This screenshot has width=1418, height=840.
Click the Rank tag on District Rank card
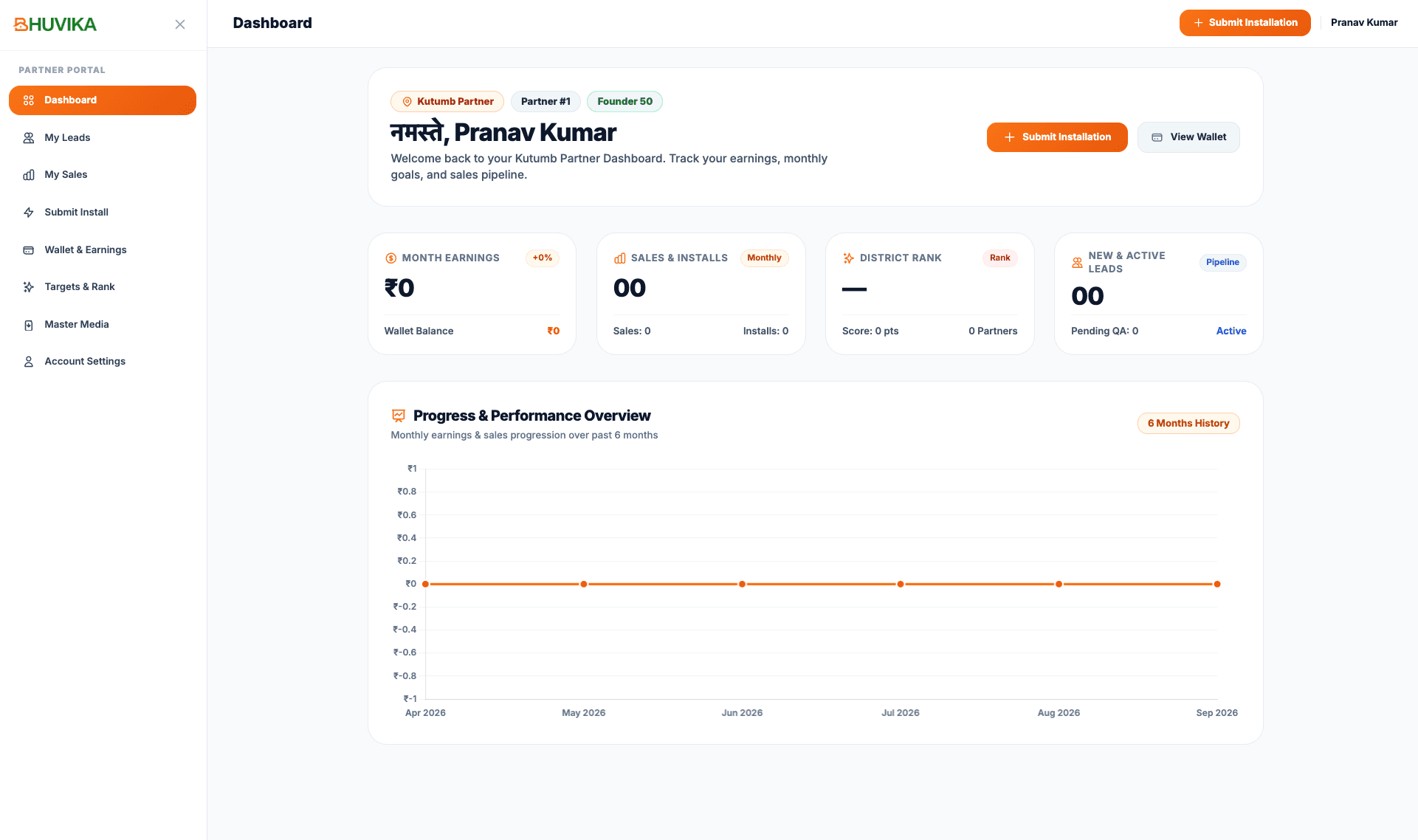tap(1000, 258)
